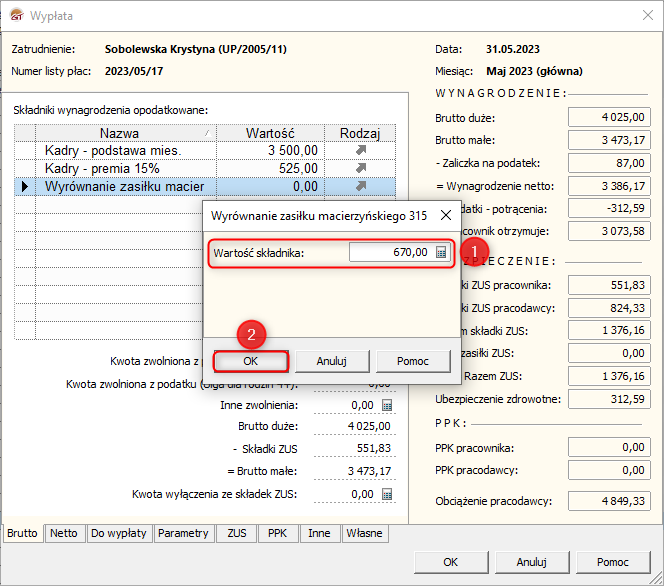Click the Wartość column header
The image size is (664, 586).
click(270, 133)
